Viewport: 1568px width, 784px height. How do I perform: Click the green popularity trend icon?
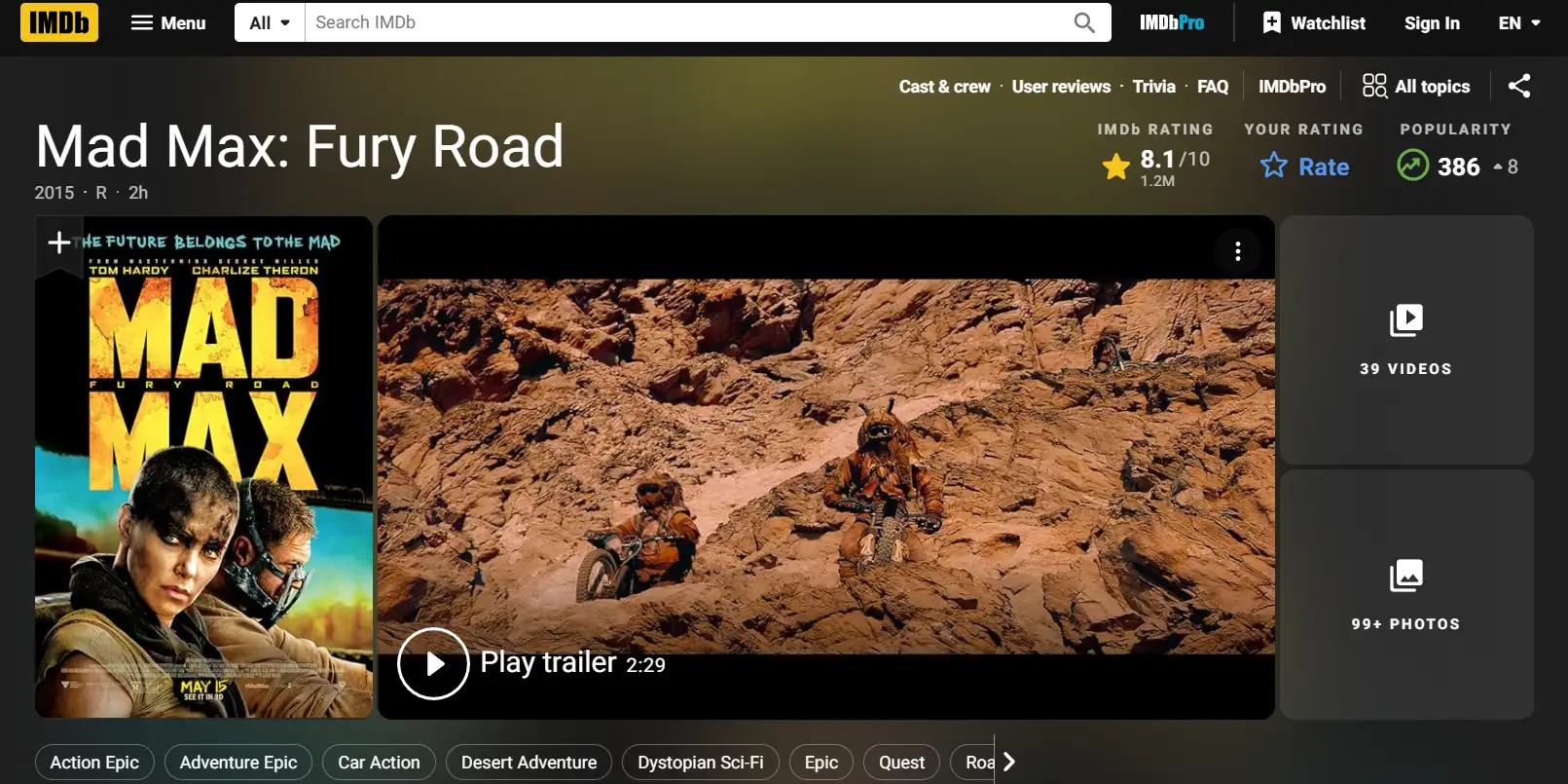1412,166
